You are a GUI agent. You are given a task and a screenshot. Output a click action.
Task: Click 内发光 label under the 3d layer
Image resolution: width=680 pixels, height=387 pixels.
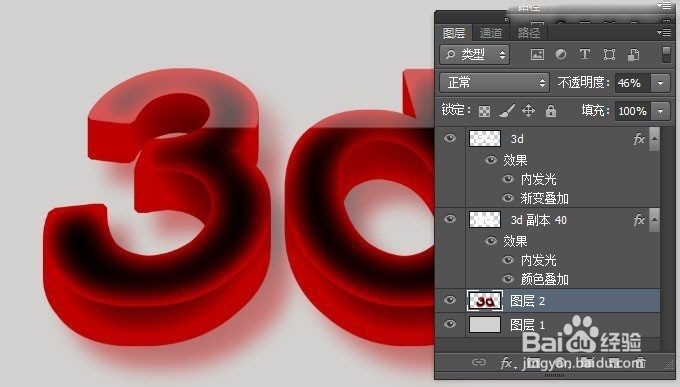[539, 179]
